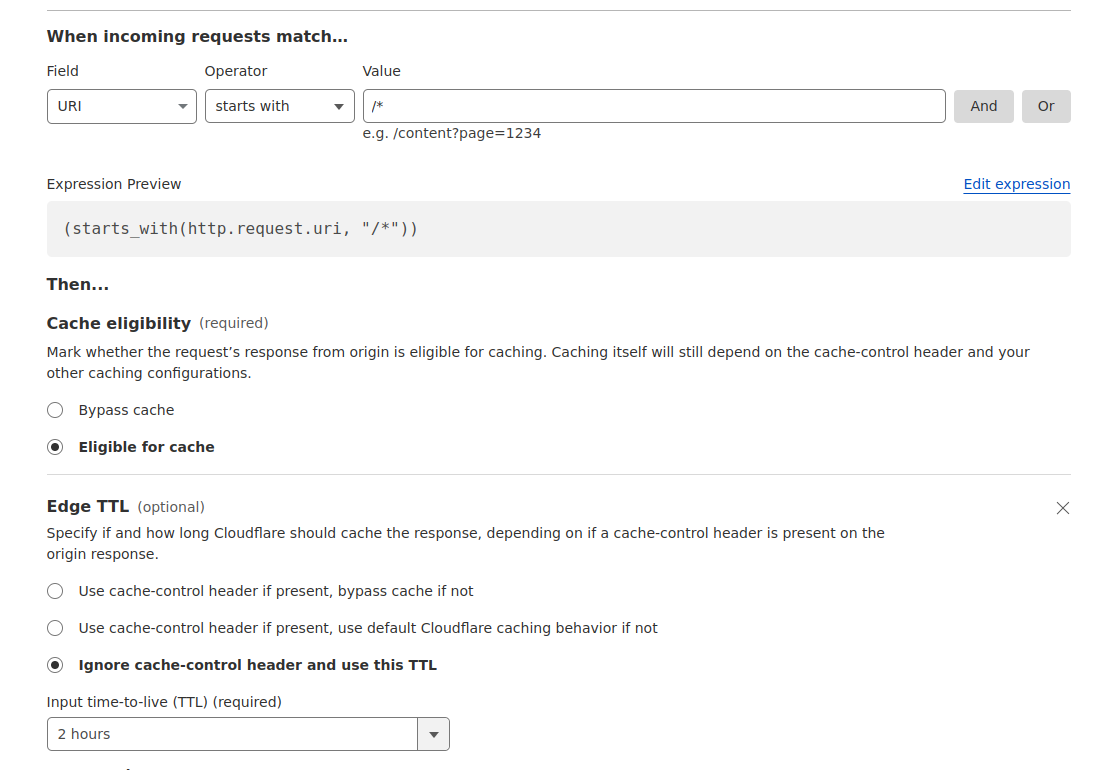Focus the Value input containing /*
Viewport: 1116px width, 770px height.
653,106
